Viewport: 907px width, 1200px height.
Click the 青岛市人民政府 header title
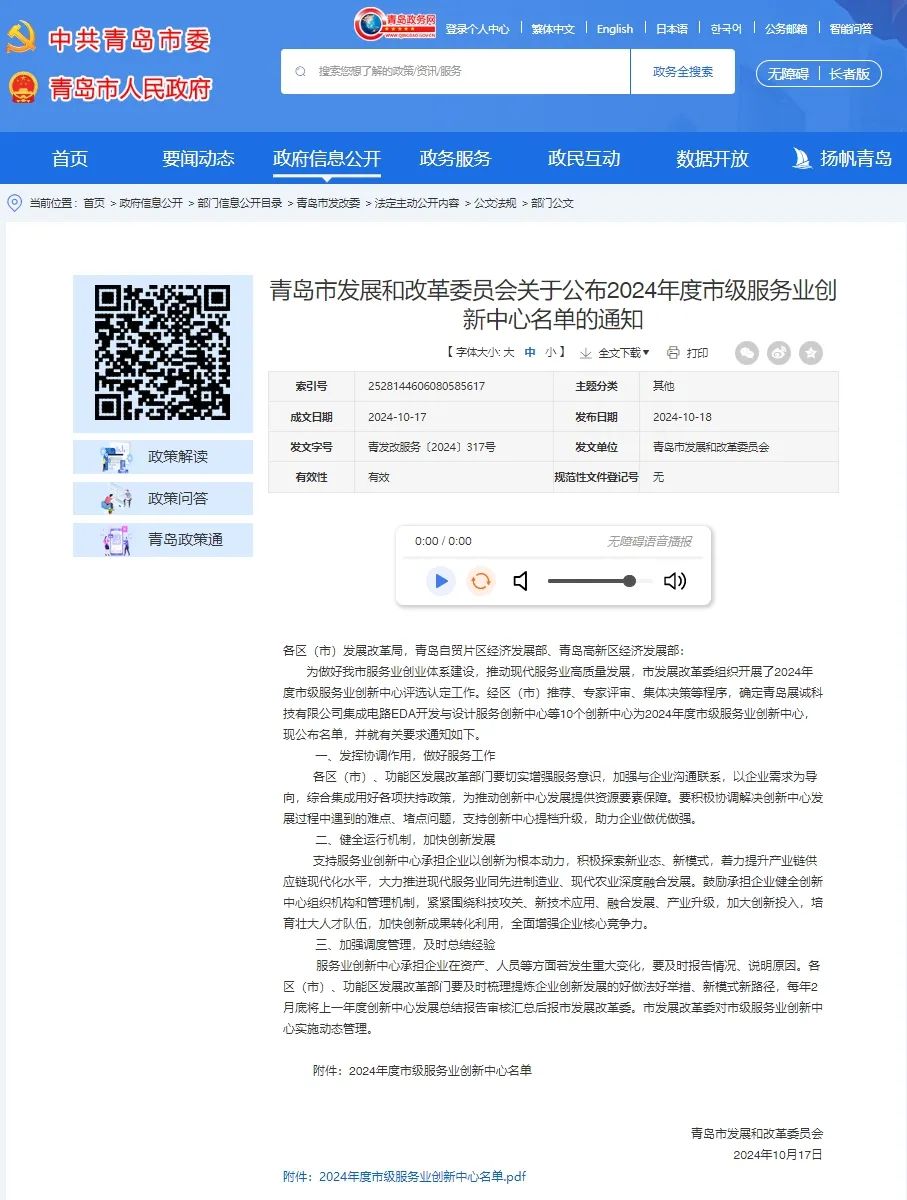pyautogui.click(x=130, y=88)
